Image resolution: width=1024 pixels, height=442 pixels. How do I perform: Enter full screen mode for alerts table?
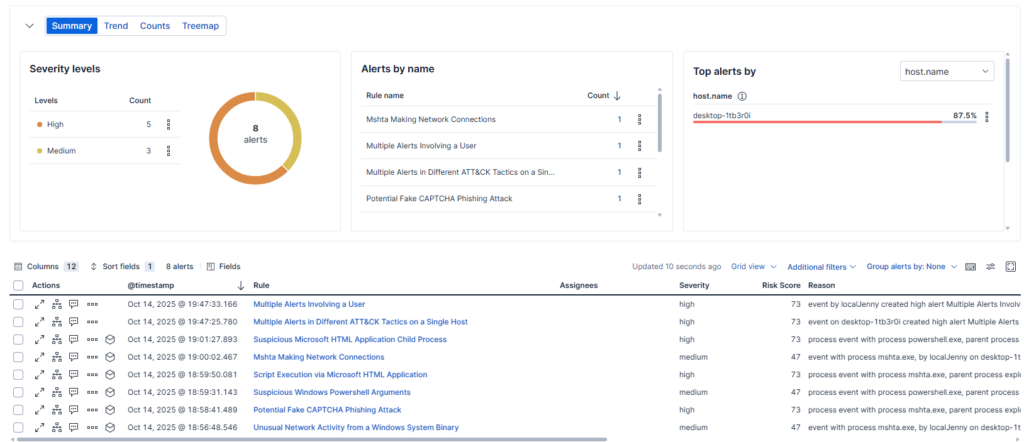[1010, 267]
